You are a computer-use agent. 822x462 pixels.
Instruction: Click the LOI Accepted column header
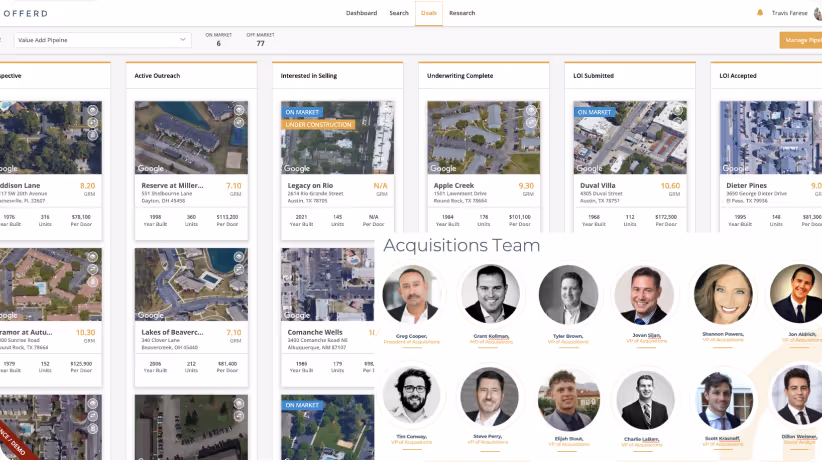(x=738, y=76)
